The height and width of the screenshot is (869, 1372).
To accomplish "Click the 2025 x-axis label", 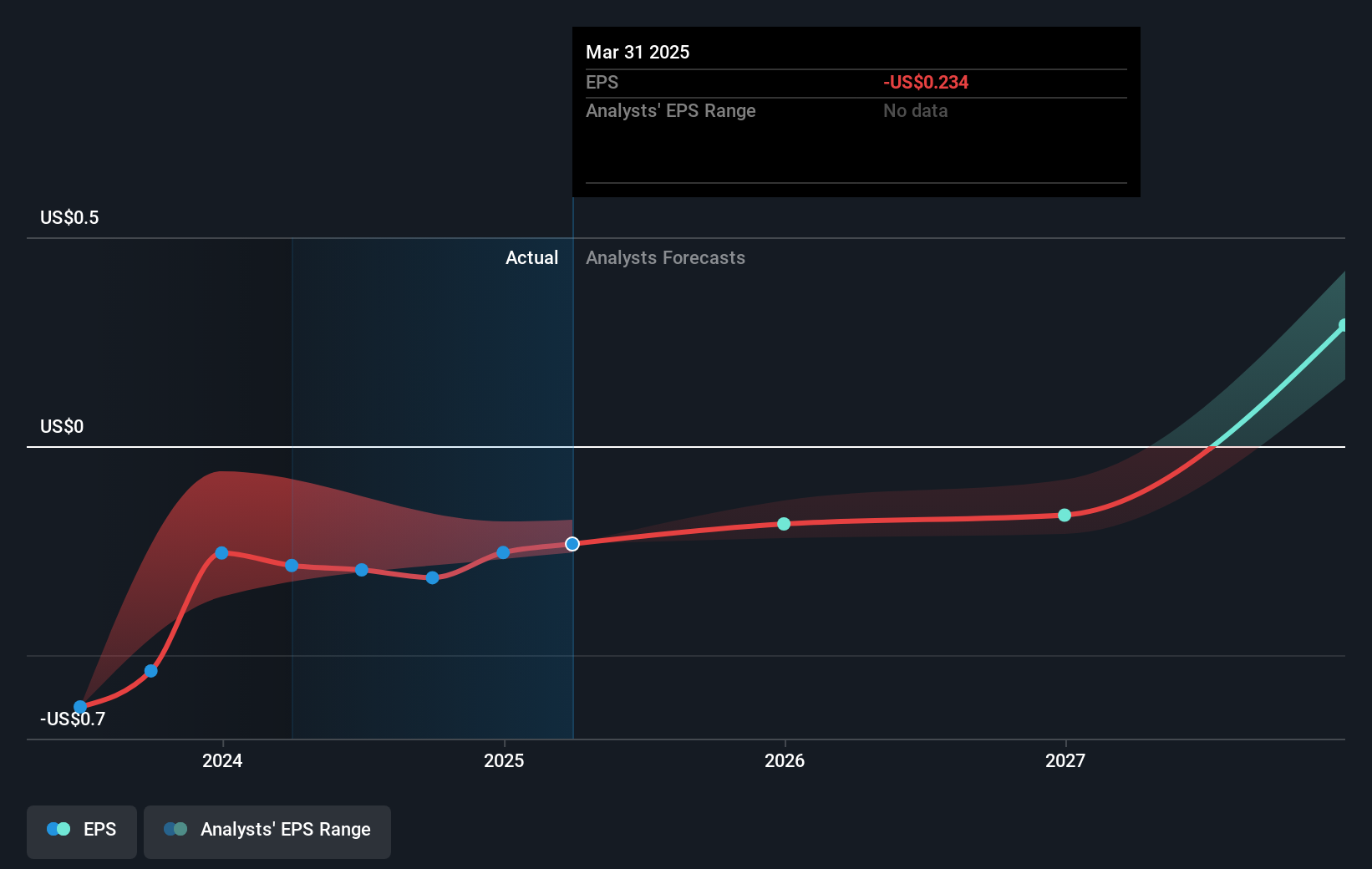I will pyautogui.click(x=504, y=760).
